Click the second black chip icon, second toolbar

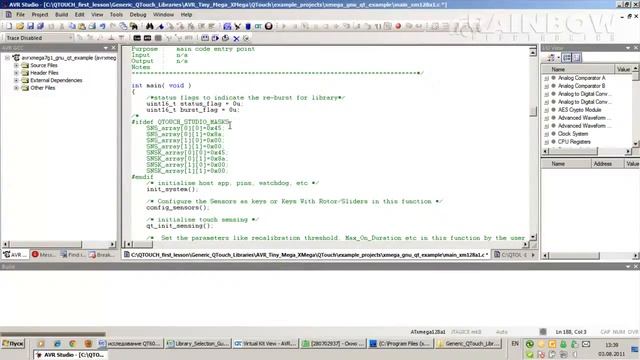tap(147, 38)
